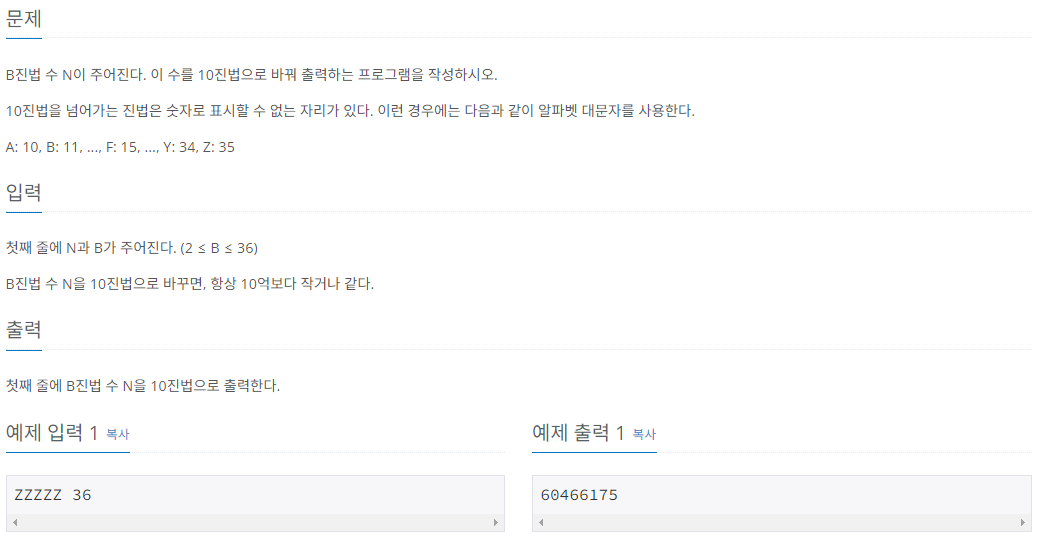This screenshot has width=1038, height=540.
Task: Click right scroll arrow in sample output box
Action: coord(1022,523)
